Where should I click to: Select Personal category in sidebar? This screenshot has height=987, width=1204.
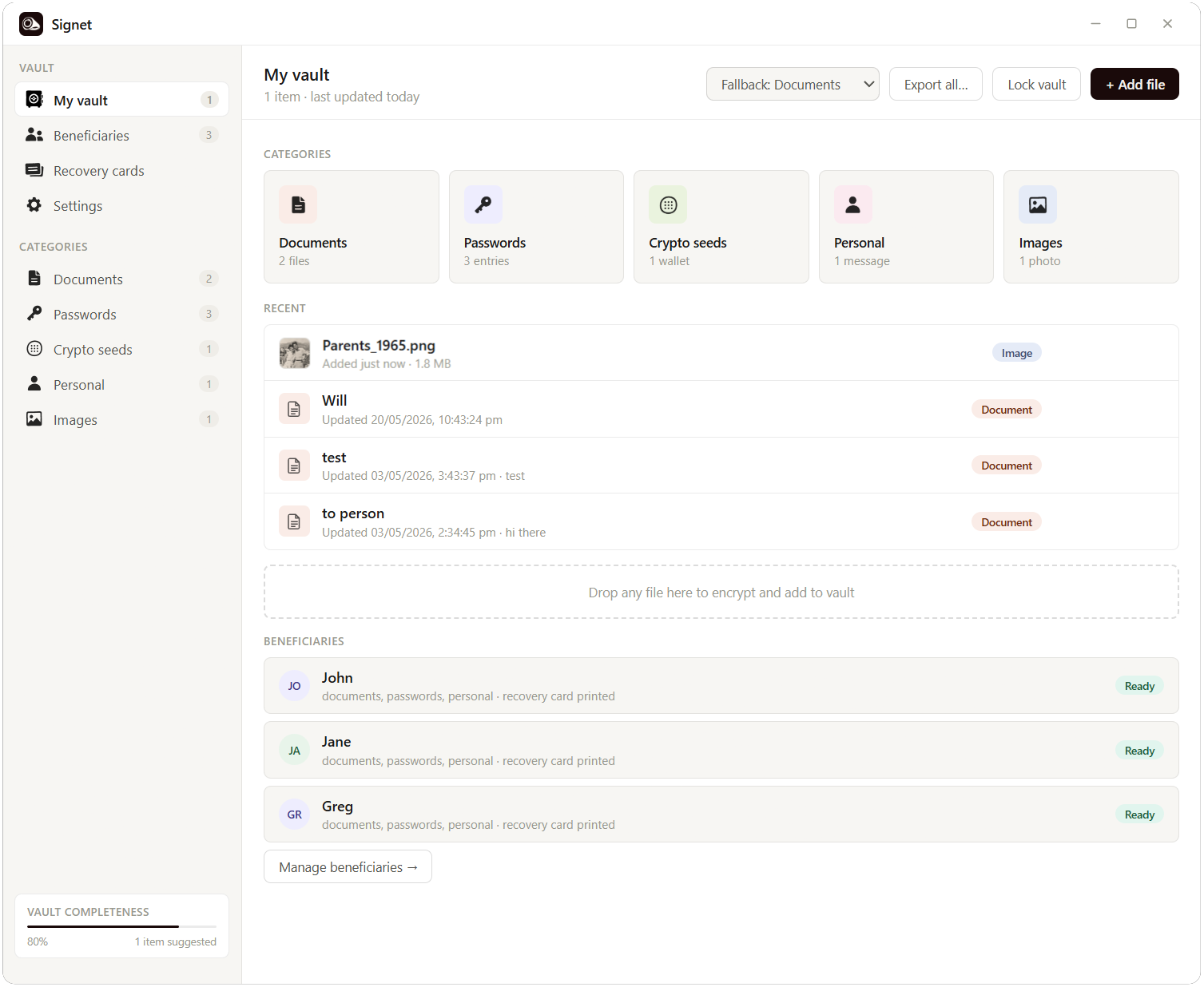(121, 384)
